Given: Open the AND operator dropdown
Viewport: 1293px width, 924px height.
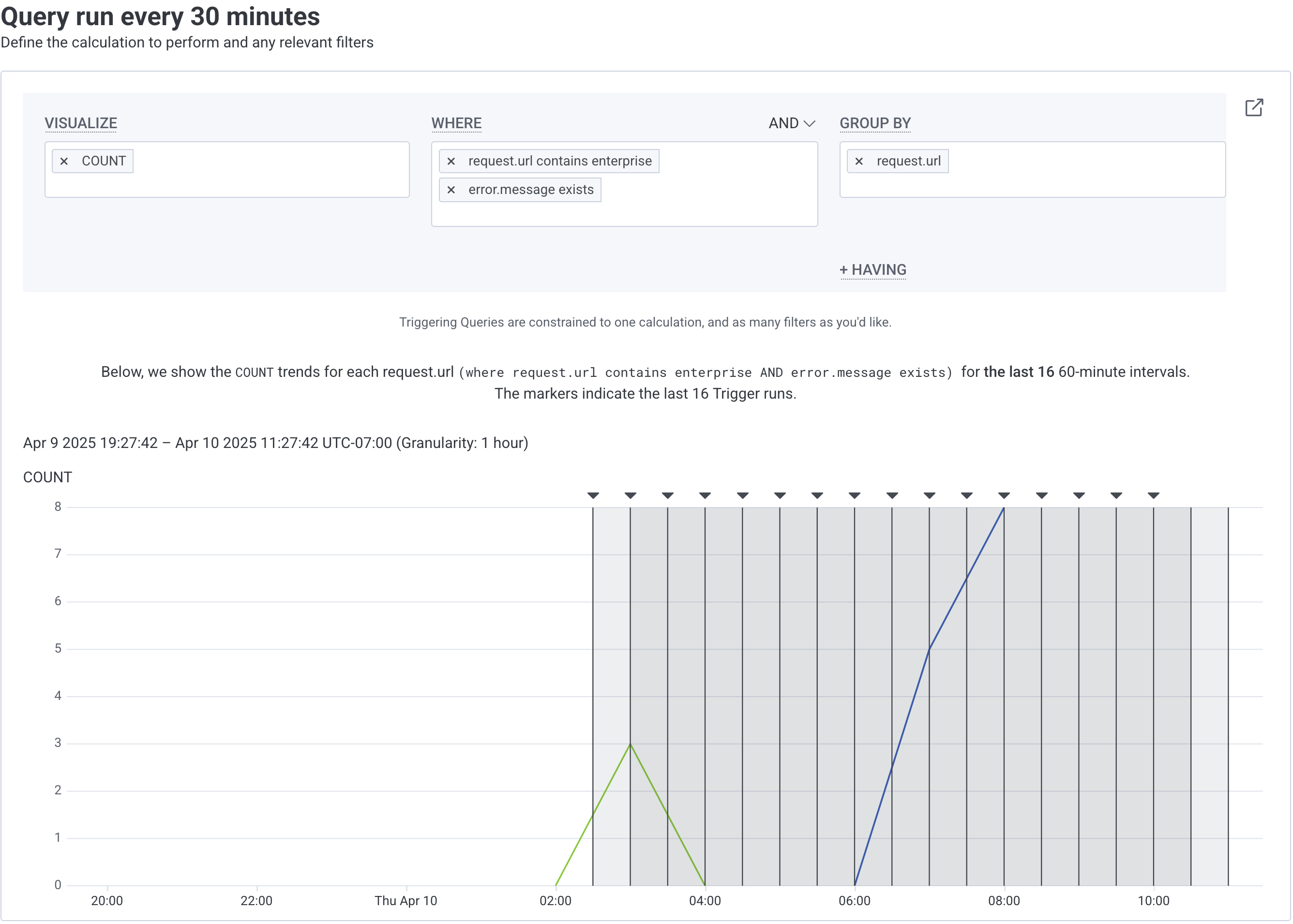Looking at the screenshot, I should (x=792, y=123).
